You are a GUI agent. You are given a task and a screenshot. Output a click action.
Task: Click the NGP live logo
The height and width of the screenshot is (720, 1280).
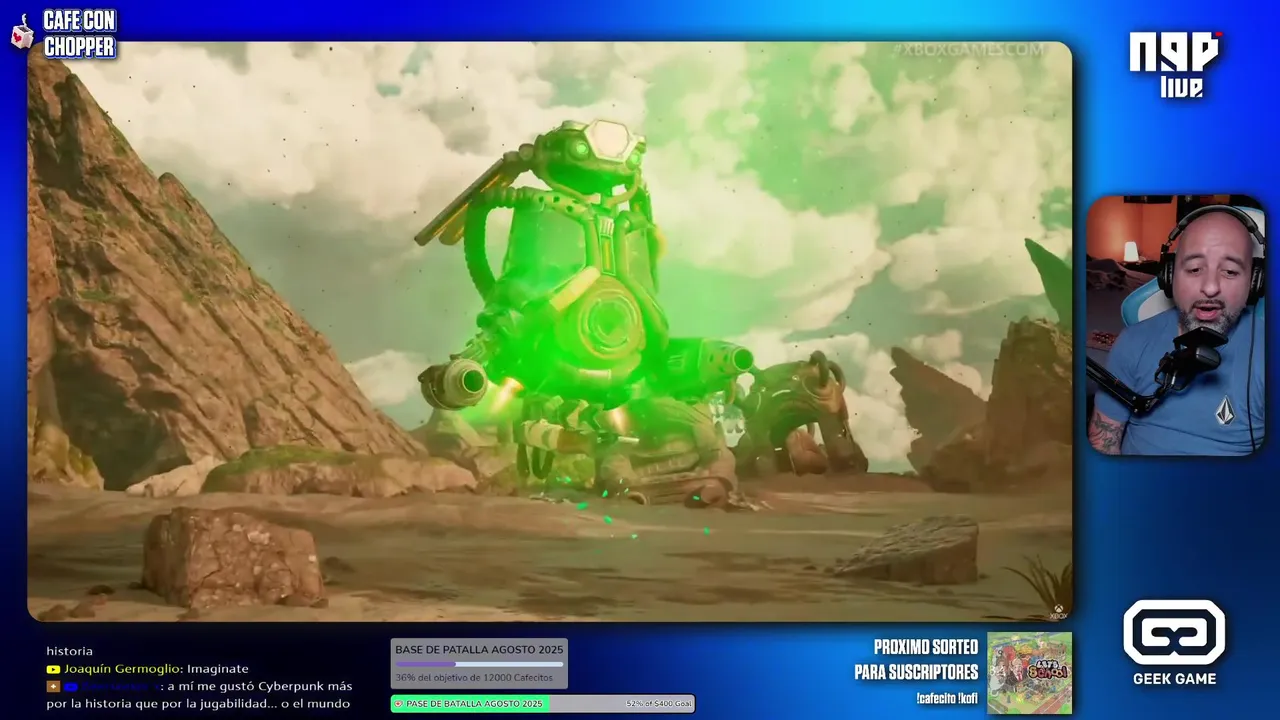point(1175,64)
